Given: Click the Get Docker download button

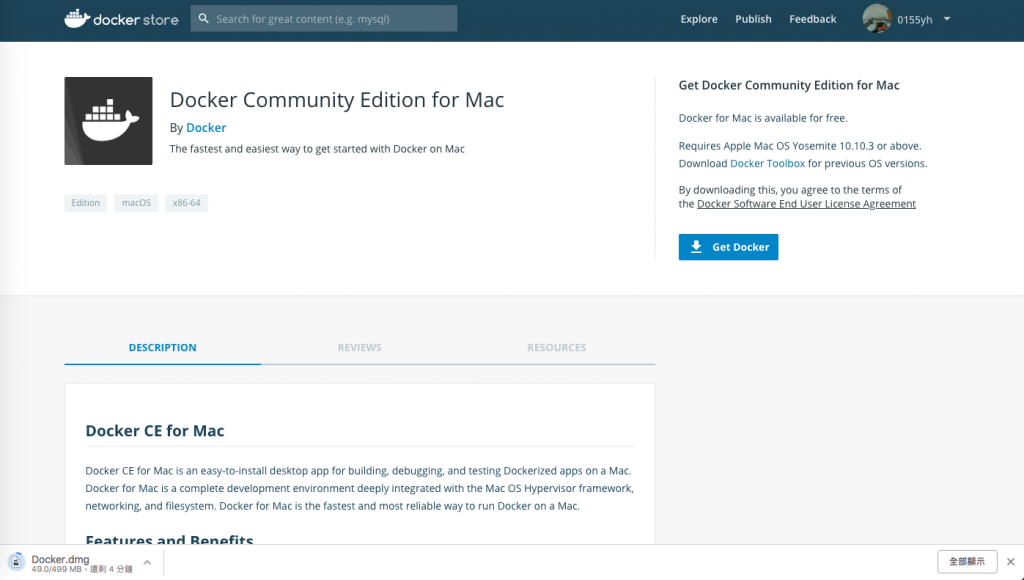Looking at the screenshot, I should click(x=728, y=247).
